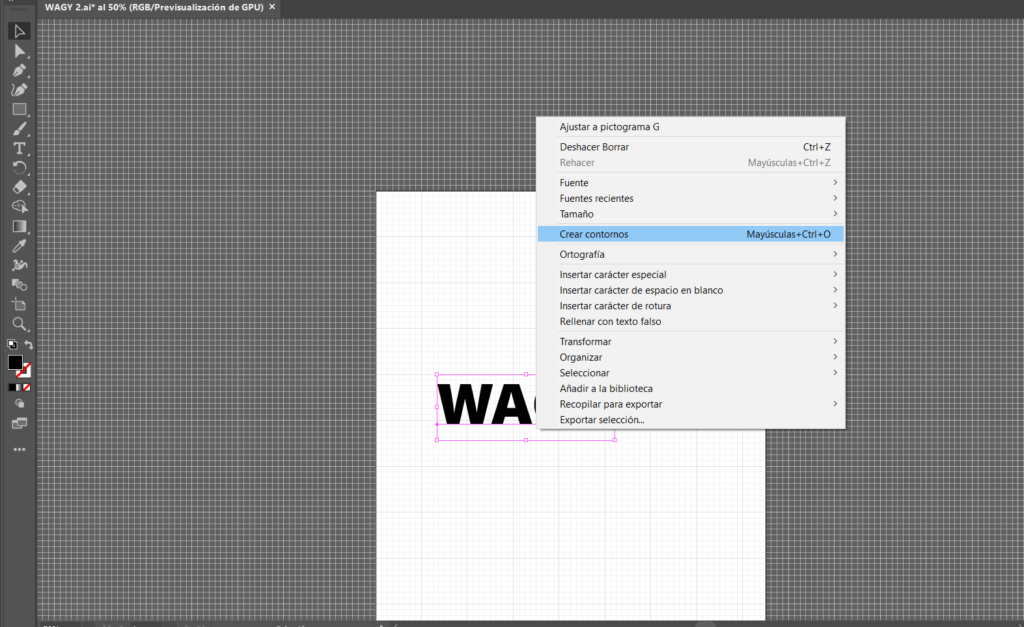Image resolution: width=1024 pixels, height=627 pixels.
Task: Select the Pen tool
Action: pos(19,70)
